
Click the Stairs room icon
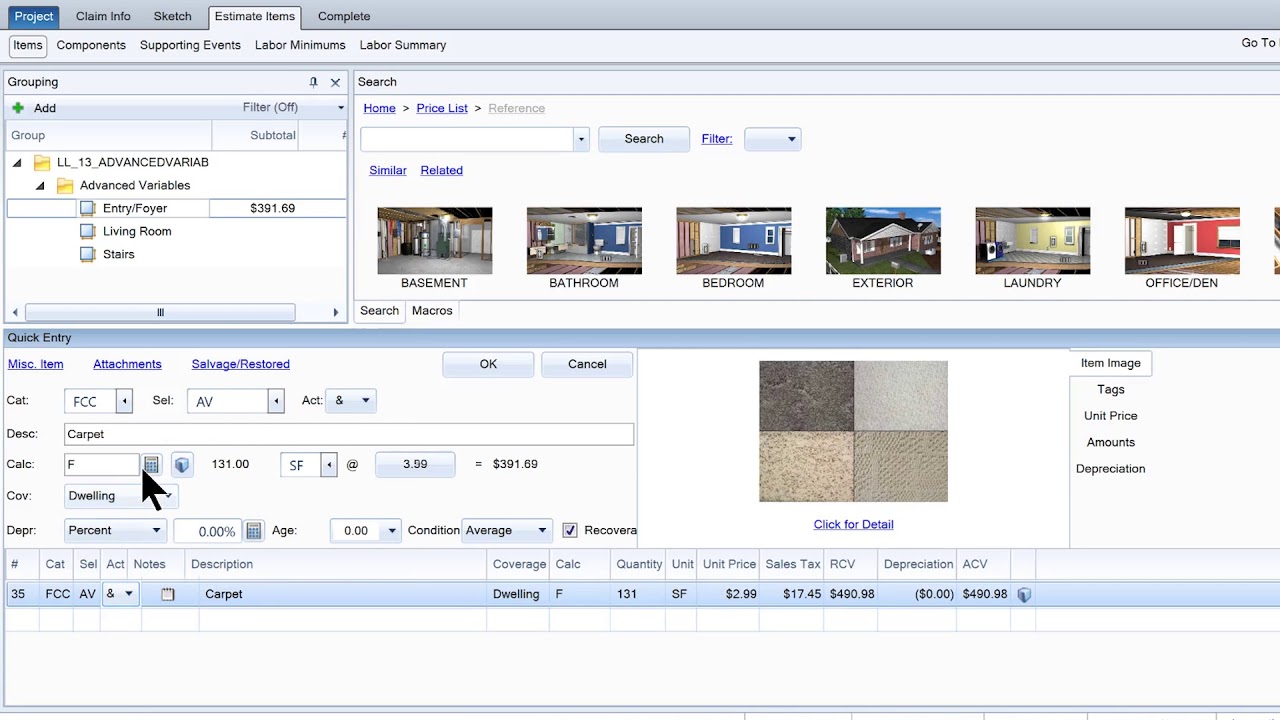pyautogui.click(x=87, y=254)
